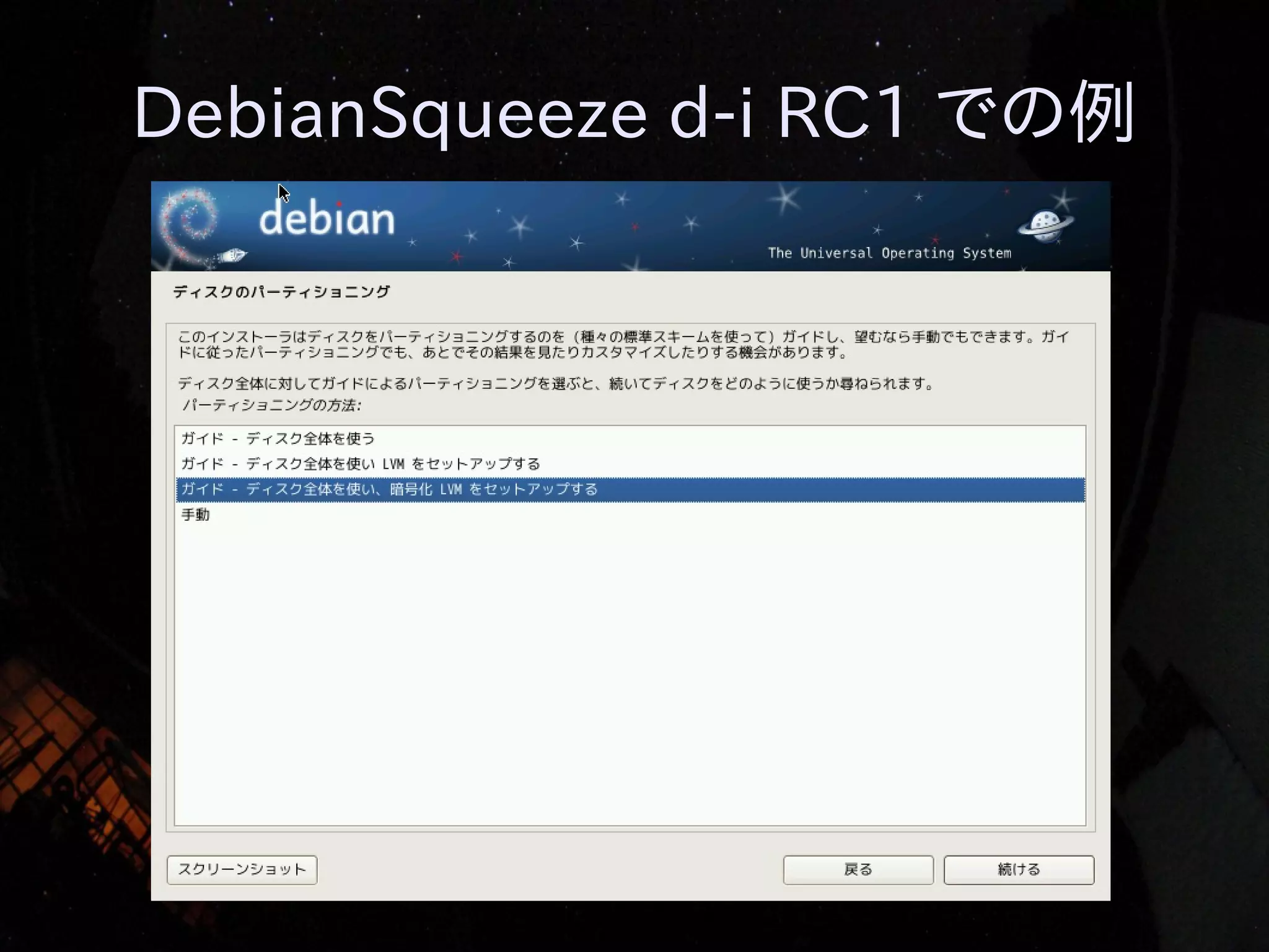This screenshot has height=952, width=1269.
Task: Click the slide title 'DebianSqueeze d-i RC1 での例'
Action: [634, 114]
